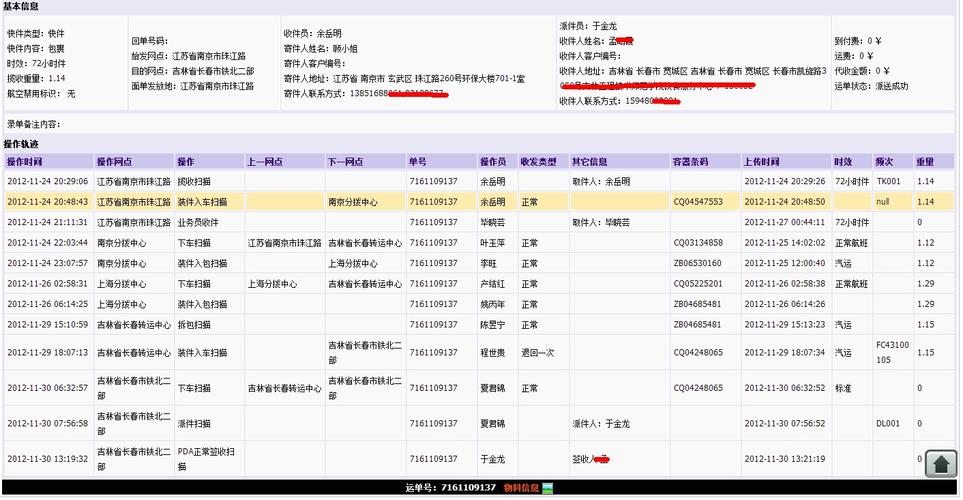Click the 操作员 column header
Viewport: 963px width, 500px height.
tap(493, 162)
